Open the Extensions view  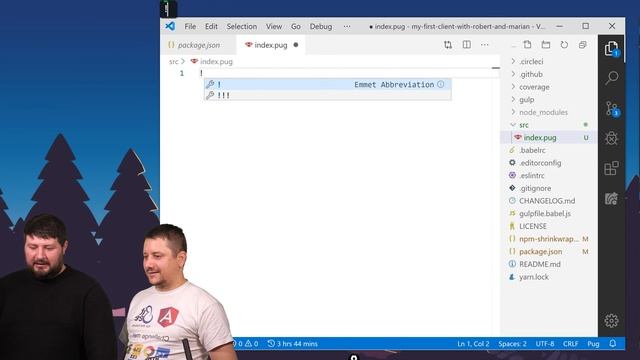pos(611,168)
